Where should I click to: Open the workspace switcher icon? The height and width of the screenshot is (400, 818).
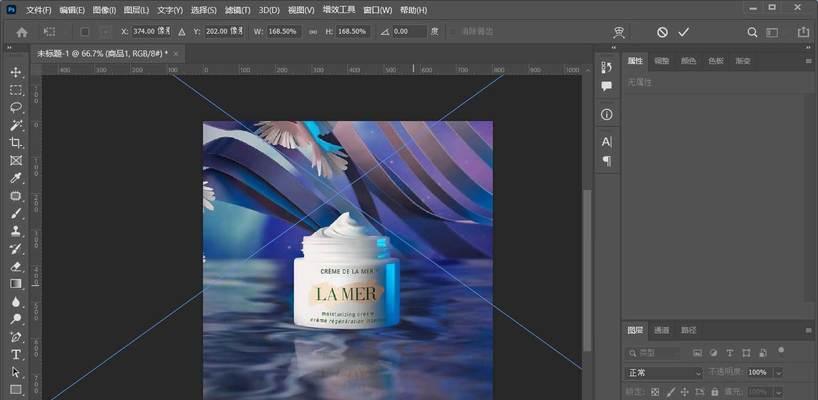(772, 32)
